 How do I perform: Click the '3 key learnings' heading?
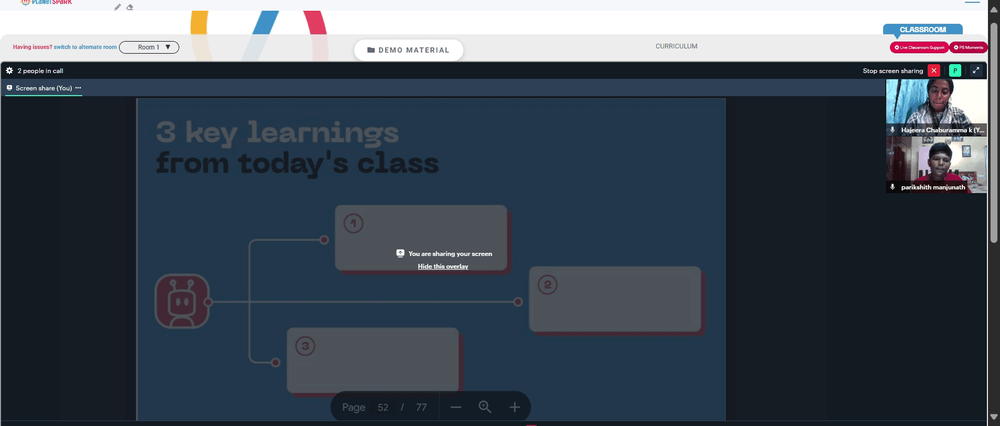pos(277,133)
